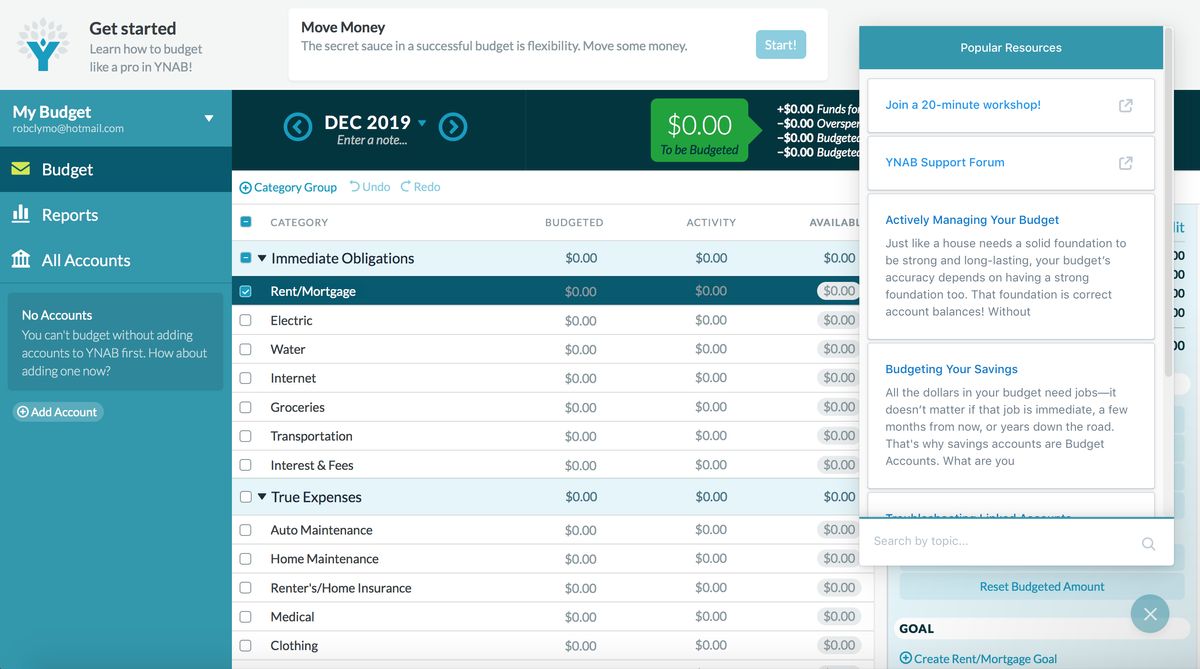Open the All Accounts section
This screenshot has height=669, width=1200.
[82, 259]
